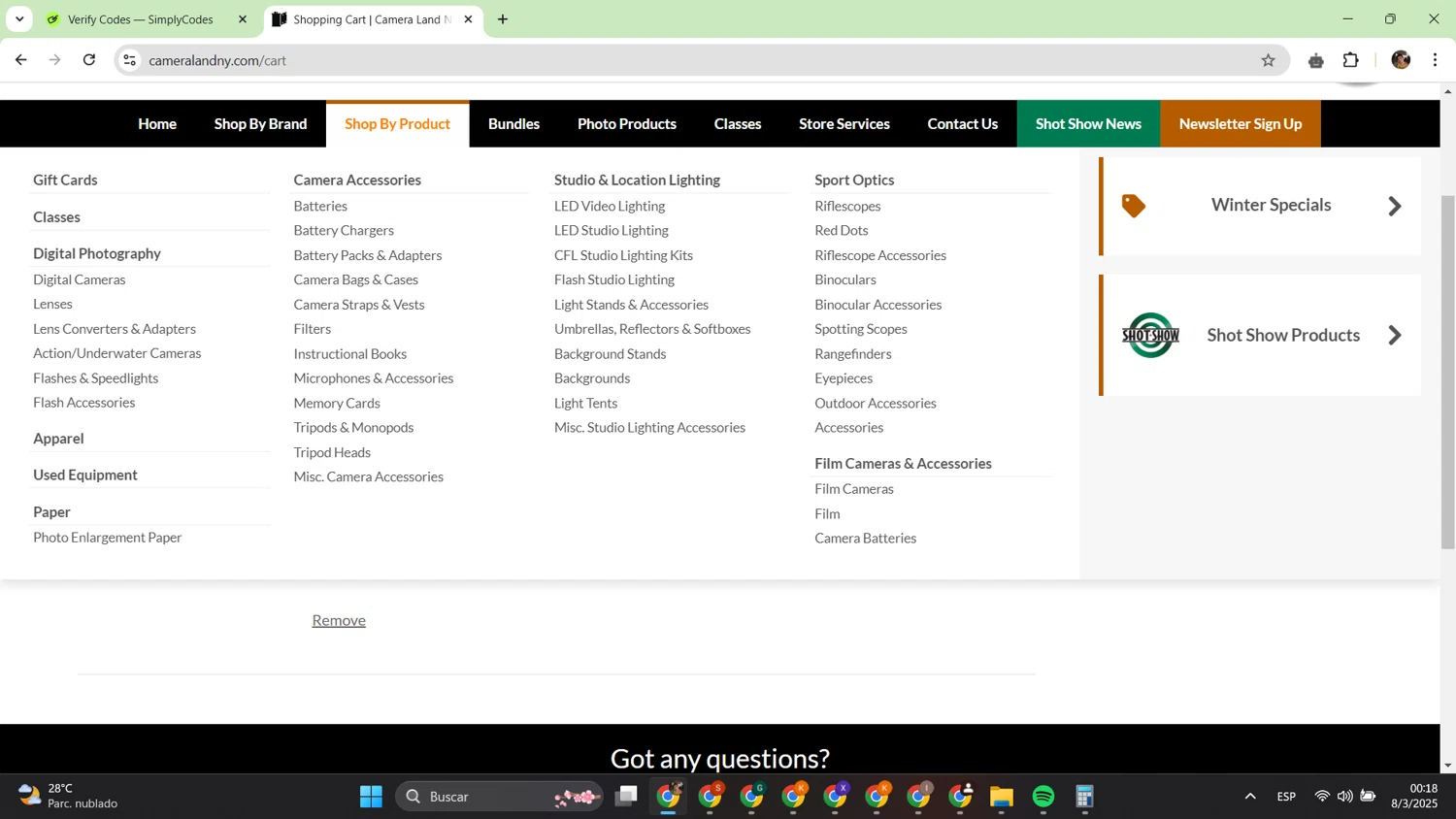Click the Shot Show Products chevron arrow
The image size is (1456, 819).
(x=1395, y=335)
